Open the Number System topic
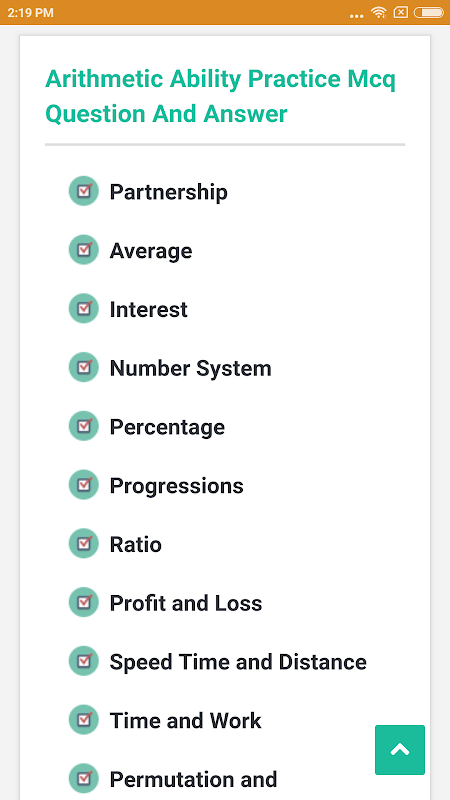The width and height of the screenshot is (450, 800). coord(190,368)
